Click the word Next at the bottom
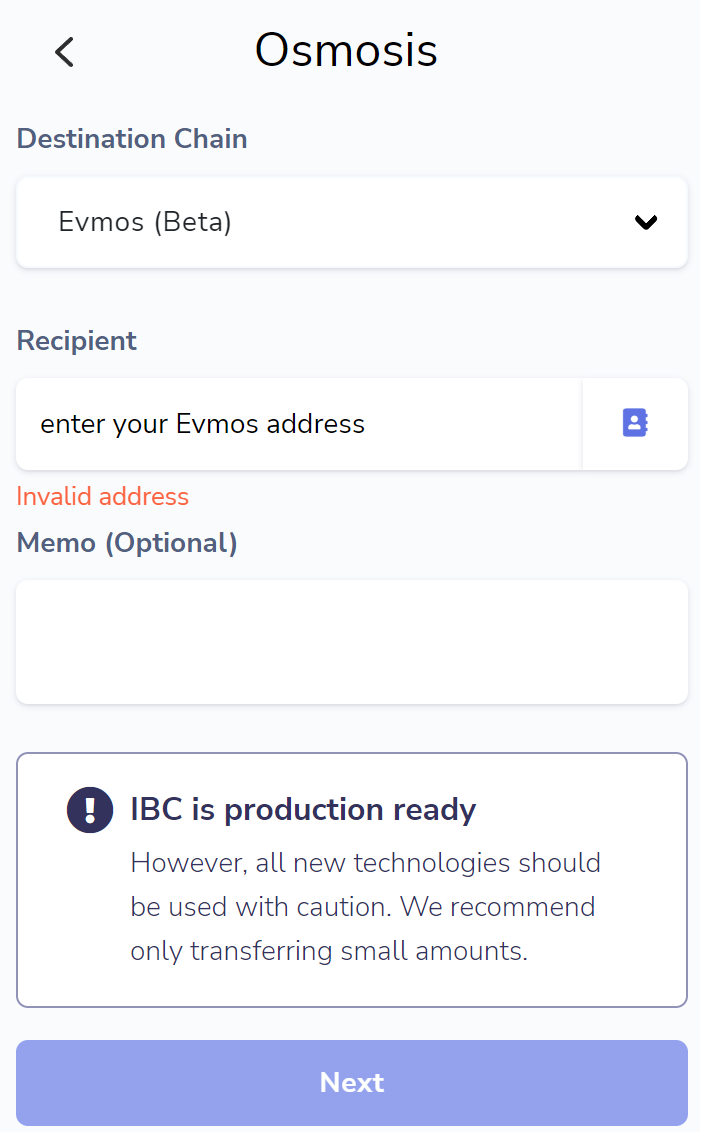Image resolution: width=711 pixels, height=1133 pixels. pyautogui.click(x=352, y=1082)
